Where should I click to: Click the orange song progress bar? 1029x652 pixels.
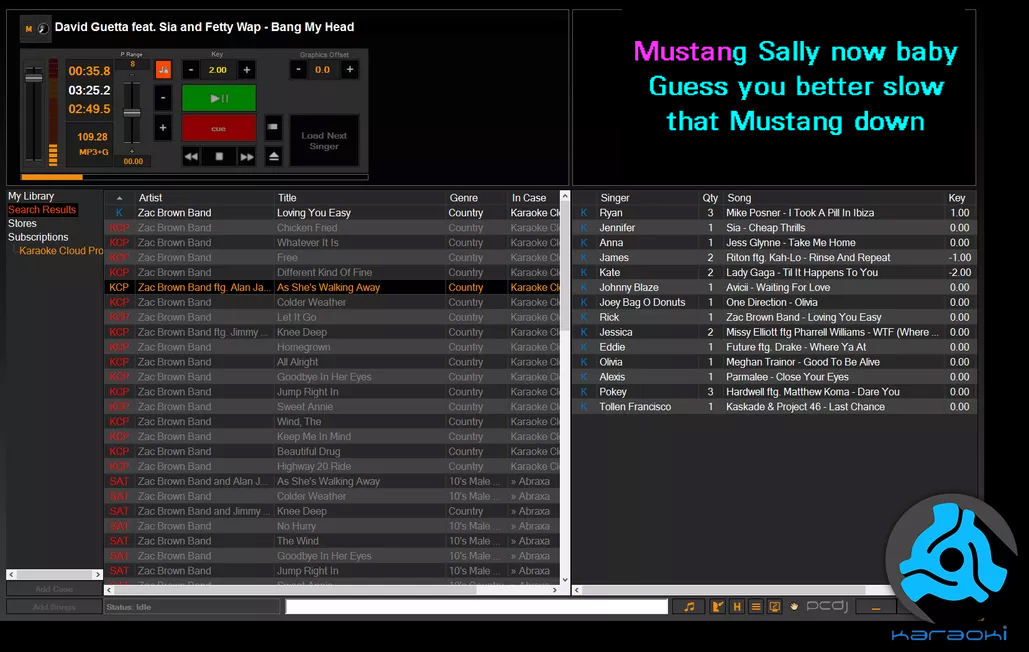pyautogui.click(x=52, y=176)
